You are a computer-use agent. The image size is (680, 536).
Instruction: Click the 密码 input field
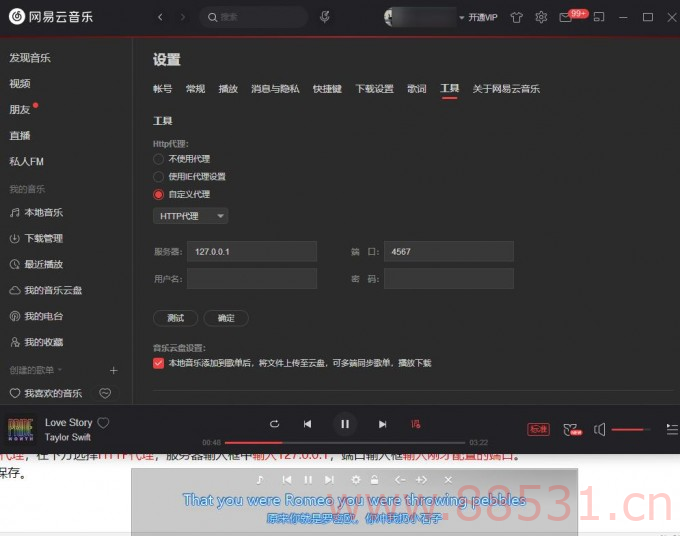tap(449, 278)
